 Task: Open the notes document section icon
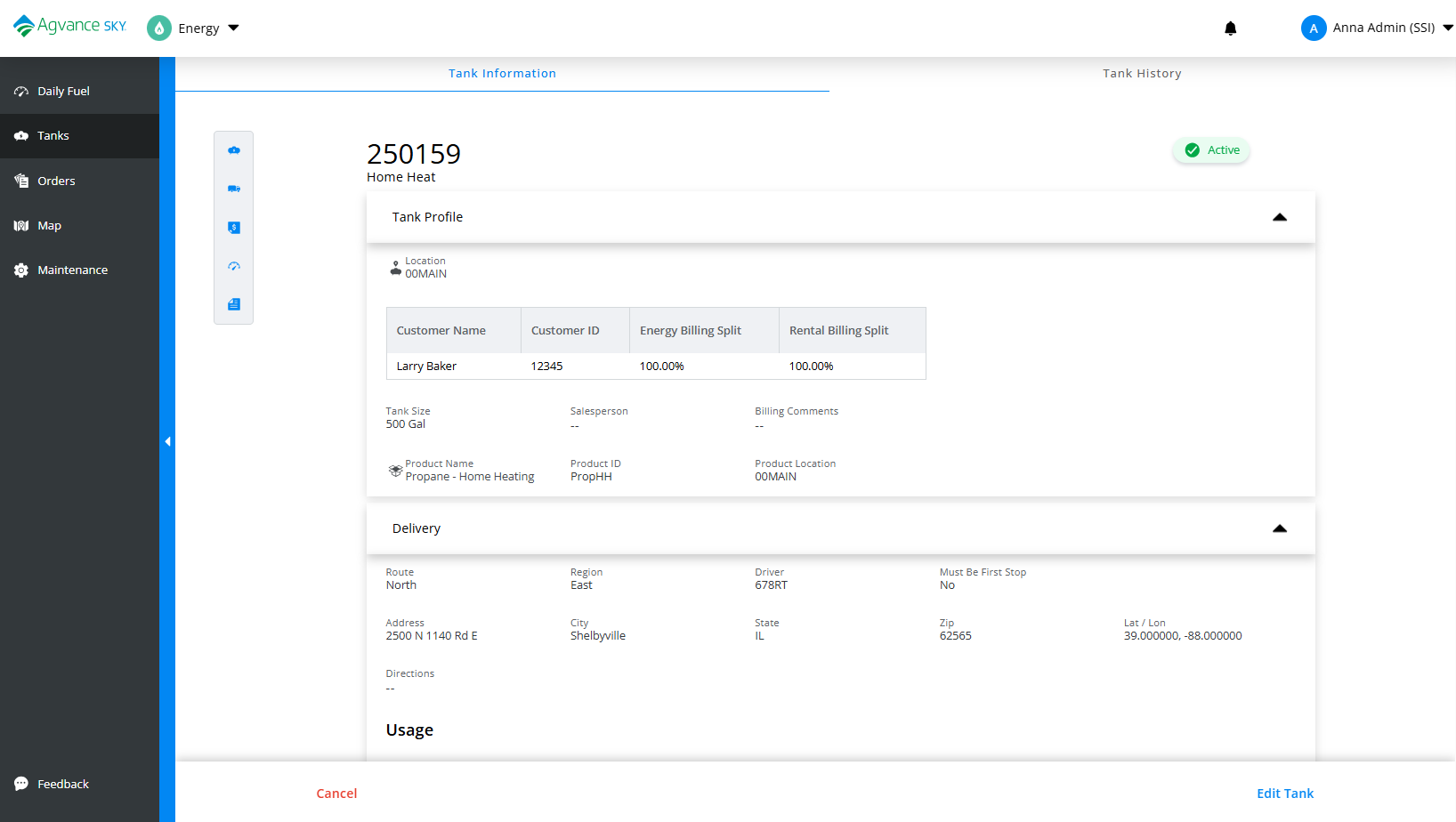[x=234, y=304]
